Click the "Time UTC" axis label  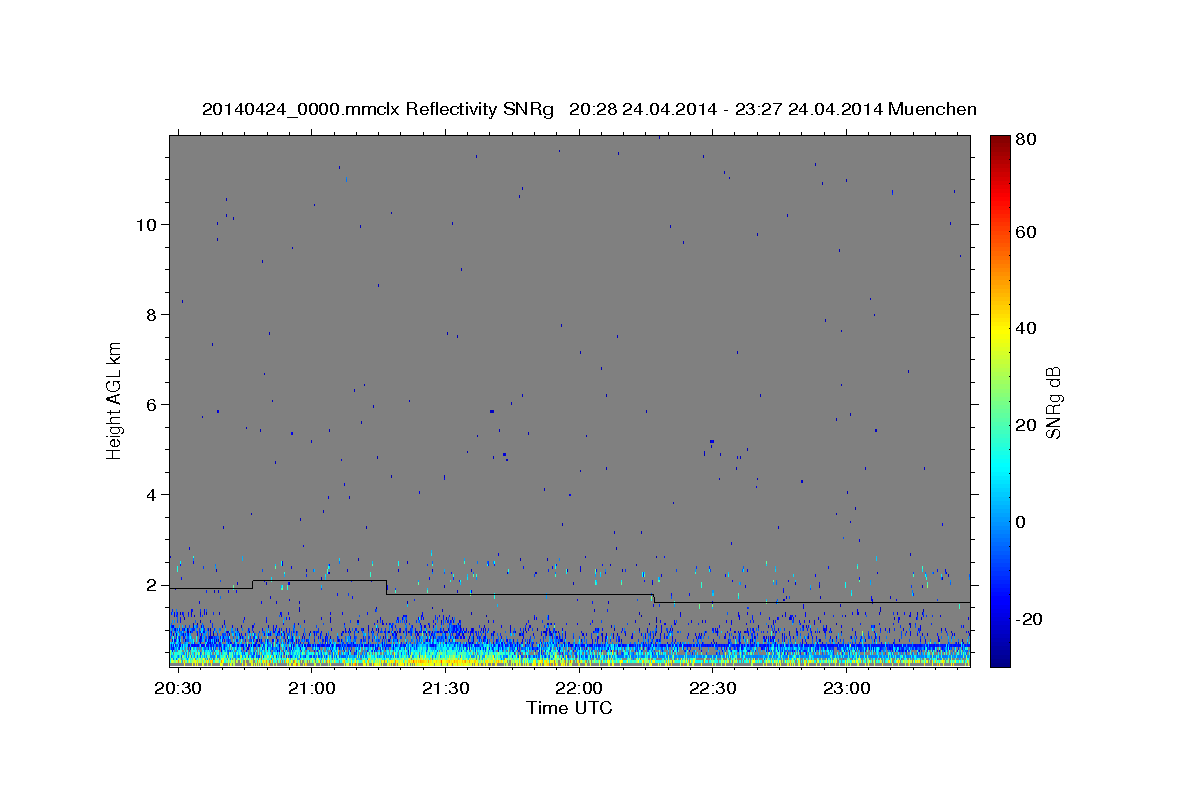click(x=569, y=708)
